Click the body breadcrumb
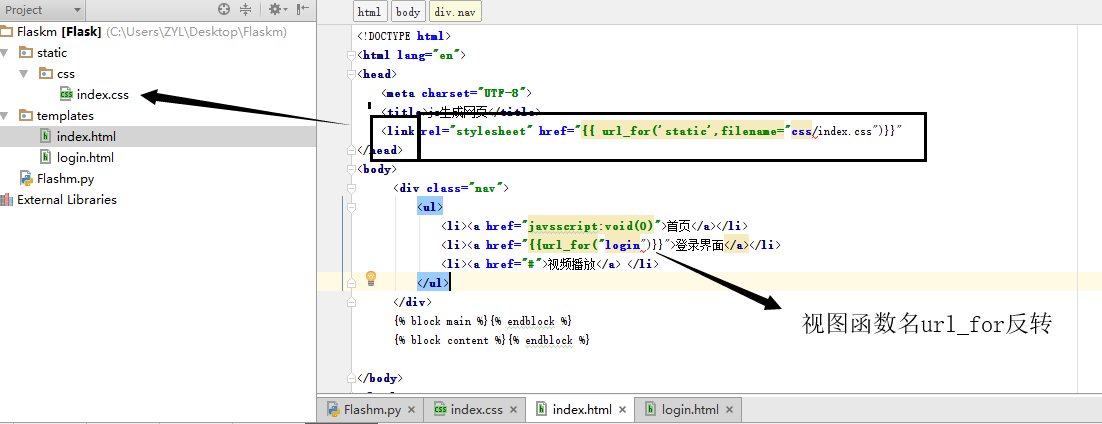 pos(407,12)
